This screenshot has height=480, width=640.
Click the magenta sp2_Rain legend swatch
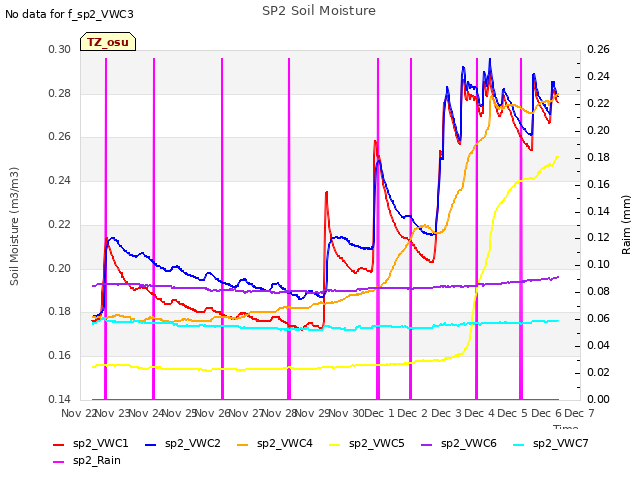[59, 462]
